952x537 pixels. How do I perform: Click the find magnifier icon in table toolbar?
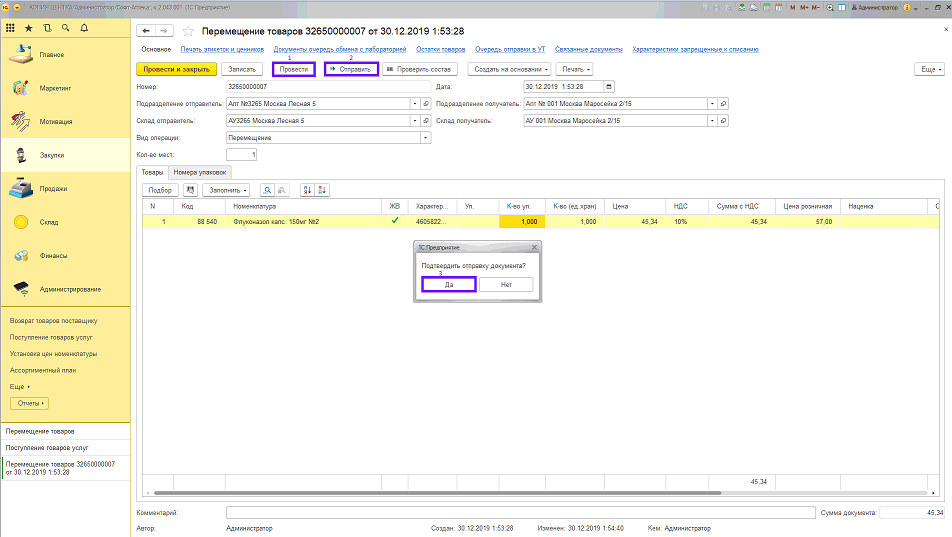click(x=268, y=189)
